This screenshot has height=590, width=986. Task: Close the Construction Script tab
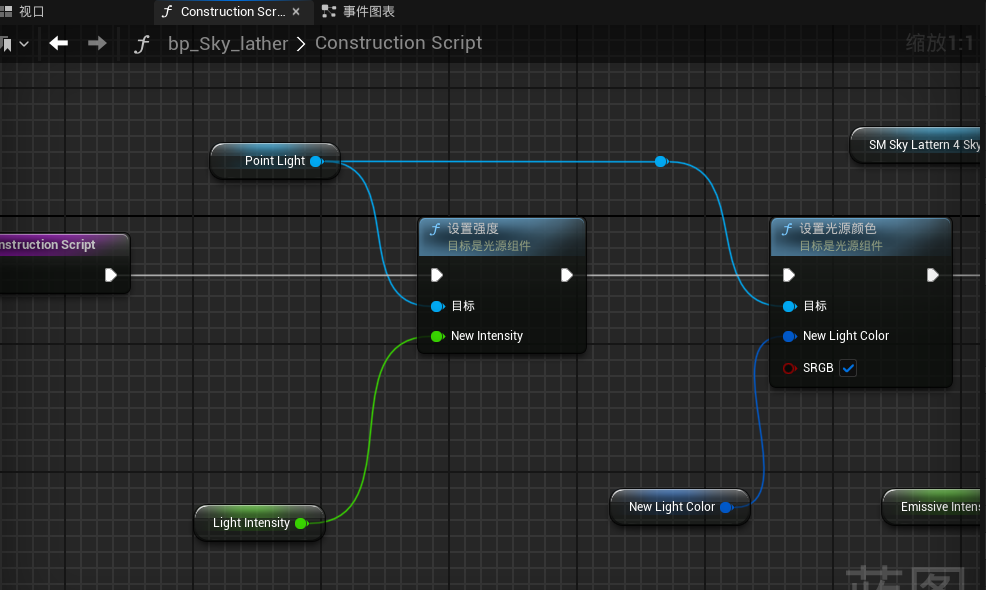(296, 11)
